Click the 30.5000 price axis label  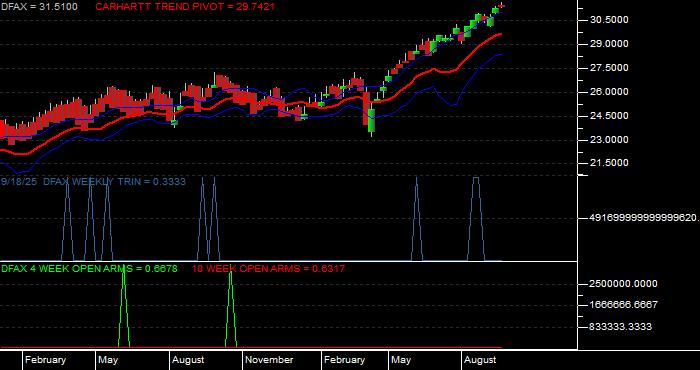(609, 20)
